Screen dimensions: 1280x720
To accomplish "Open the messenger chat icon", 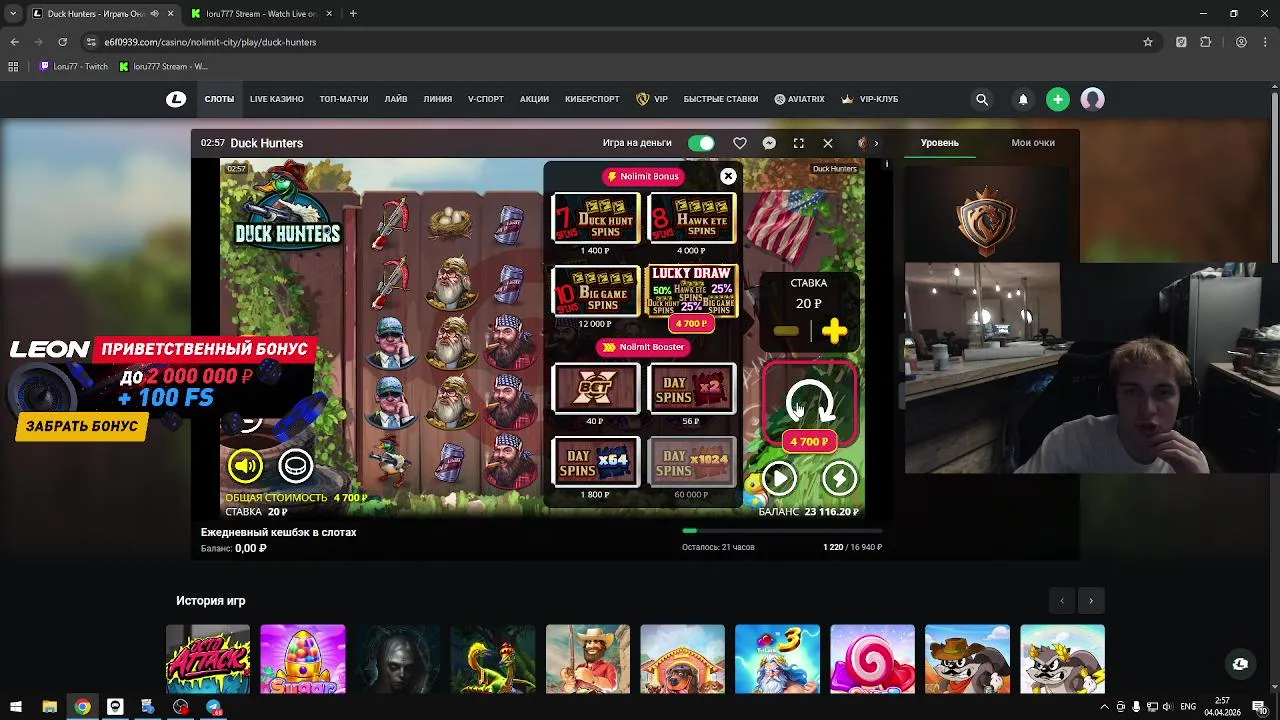I will click(x=769, y=143).
